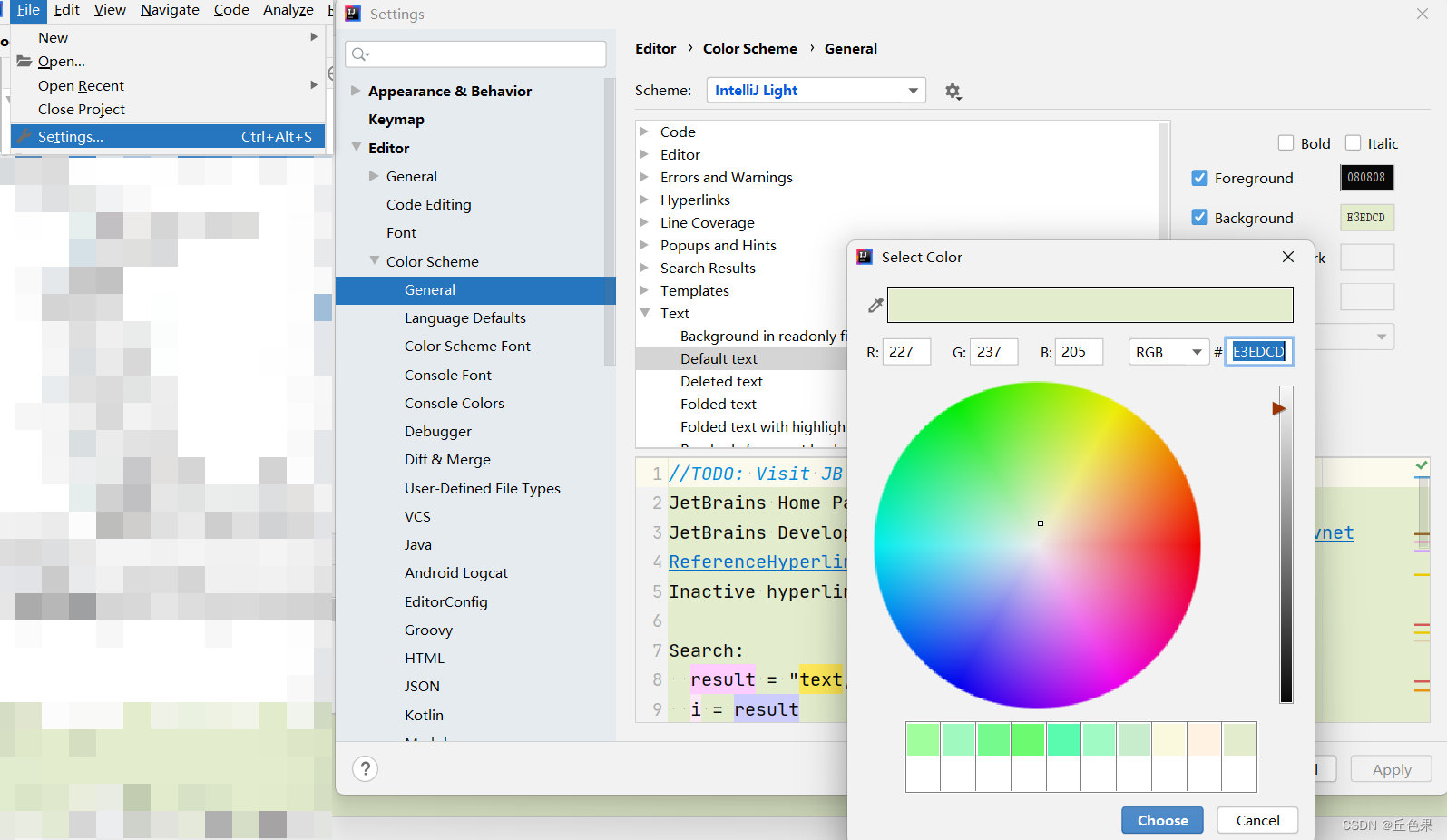
Task: Click the hex color code field
Action: (1259, 352)
